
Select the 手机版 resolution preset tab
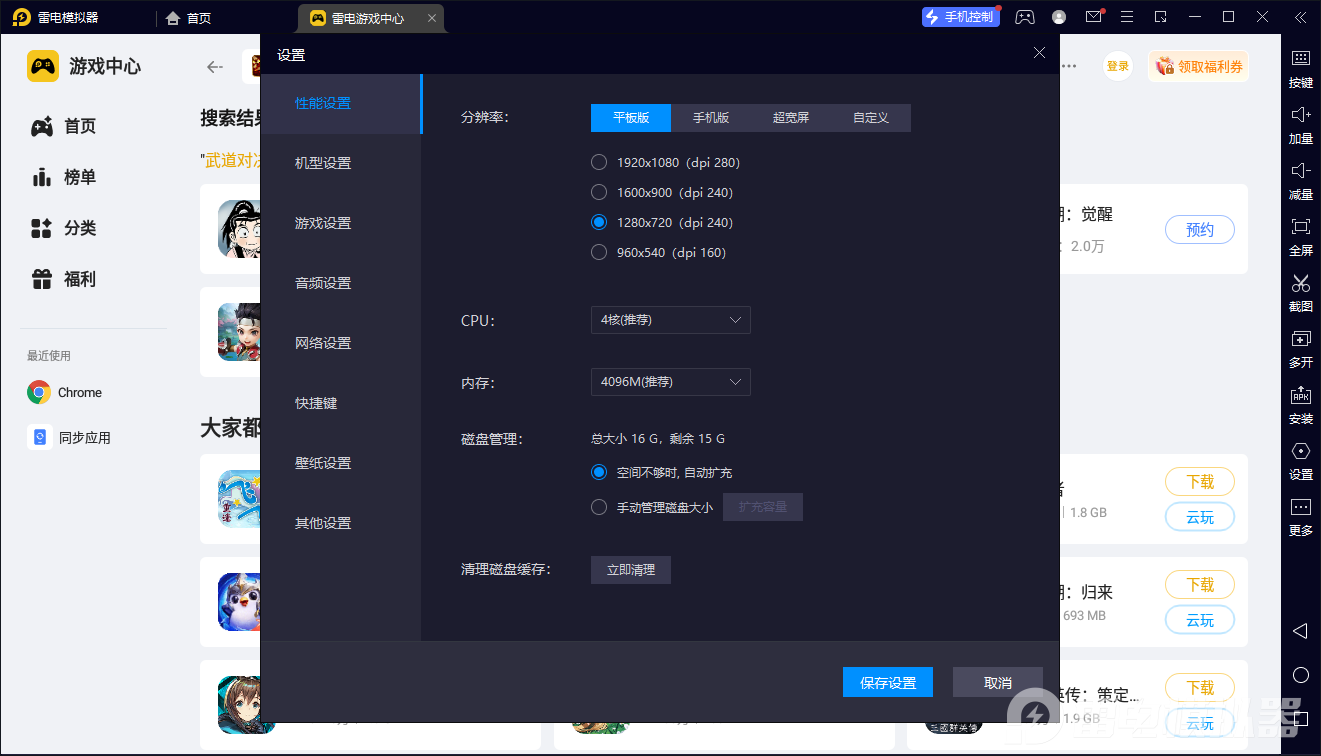click(710, 117)
